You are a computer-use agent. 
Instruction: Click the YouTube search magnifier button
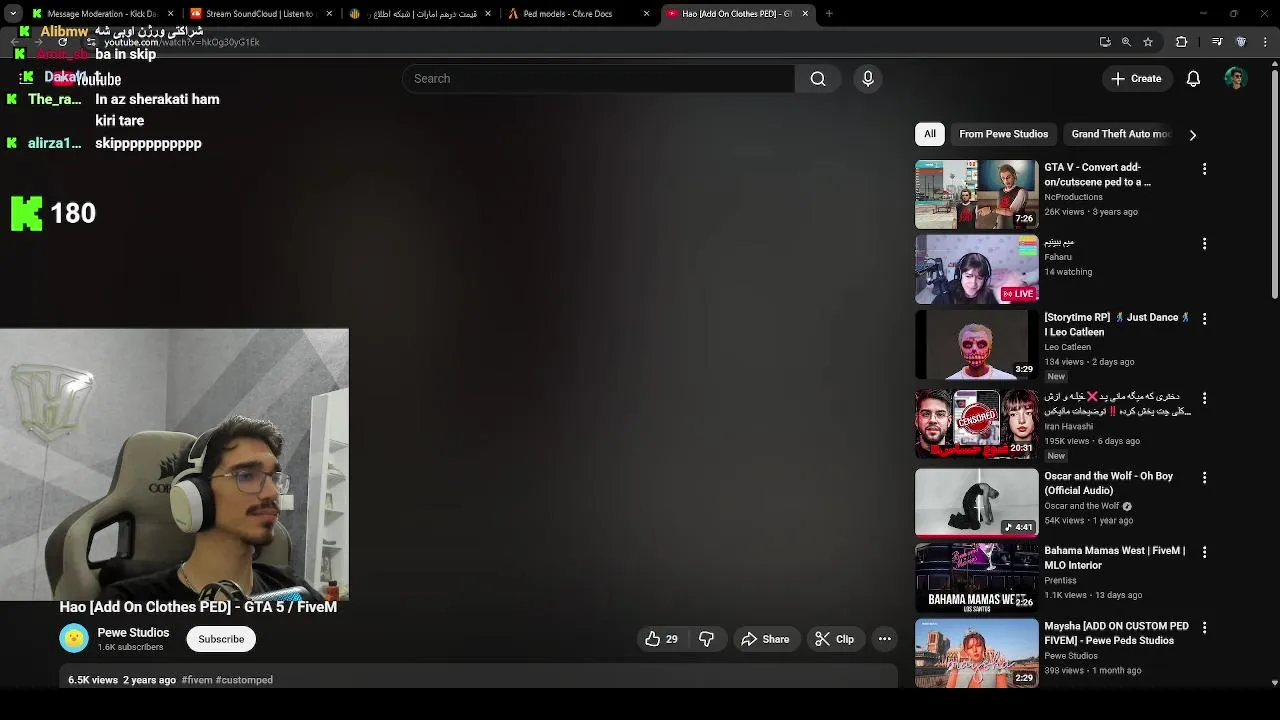818,79
